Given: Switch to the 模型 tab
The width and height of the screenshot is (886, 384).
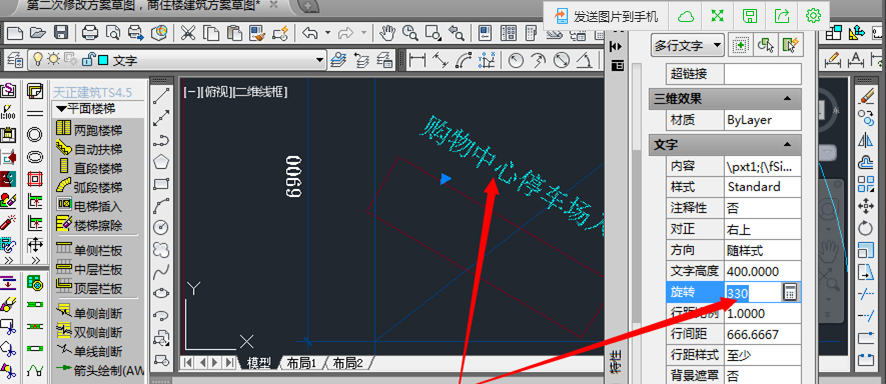Looking at the screenshot, I should point(259,363).
